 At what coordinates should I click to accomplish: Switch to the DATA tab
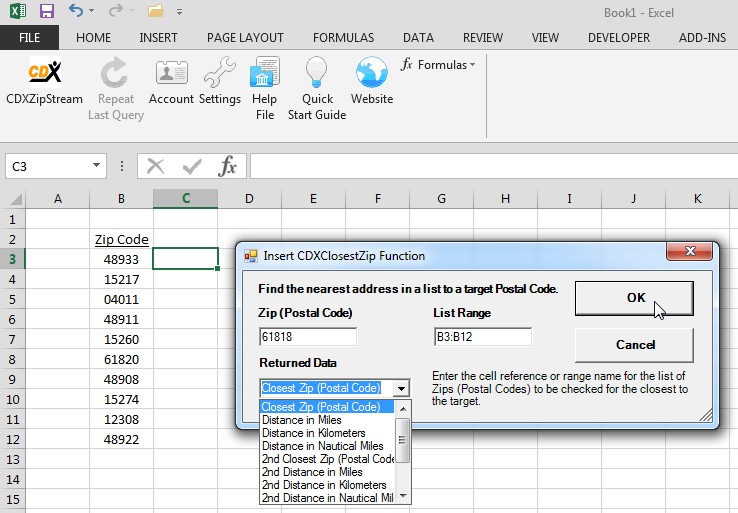pyautogui.click(x=418, y=38)
